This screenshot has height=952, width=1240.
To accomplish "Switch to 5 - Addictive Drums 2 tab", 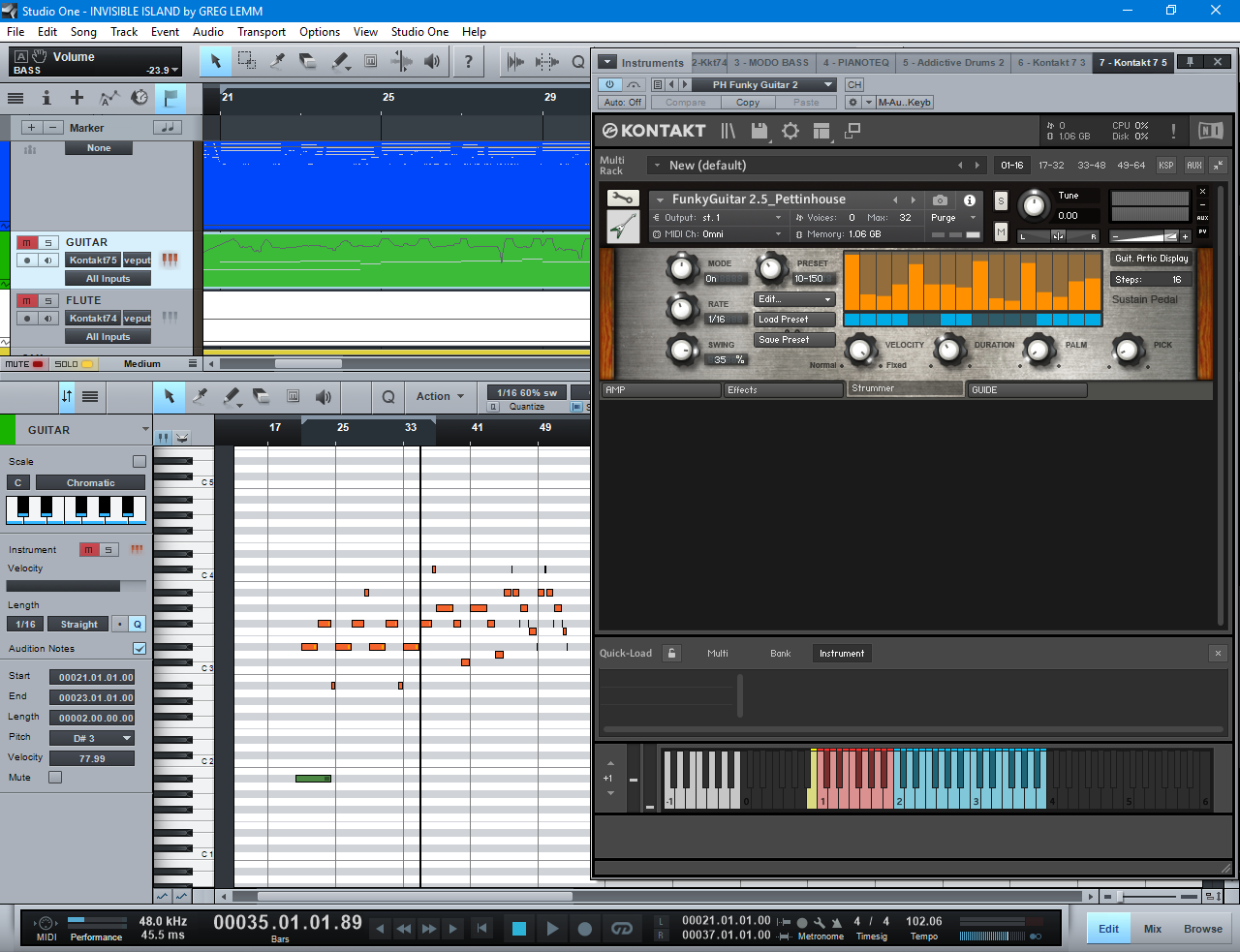I will click(953, 62).
